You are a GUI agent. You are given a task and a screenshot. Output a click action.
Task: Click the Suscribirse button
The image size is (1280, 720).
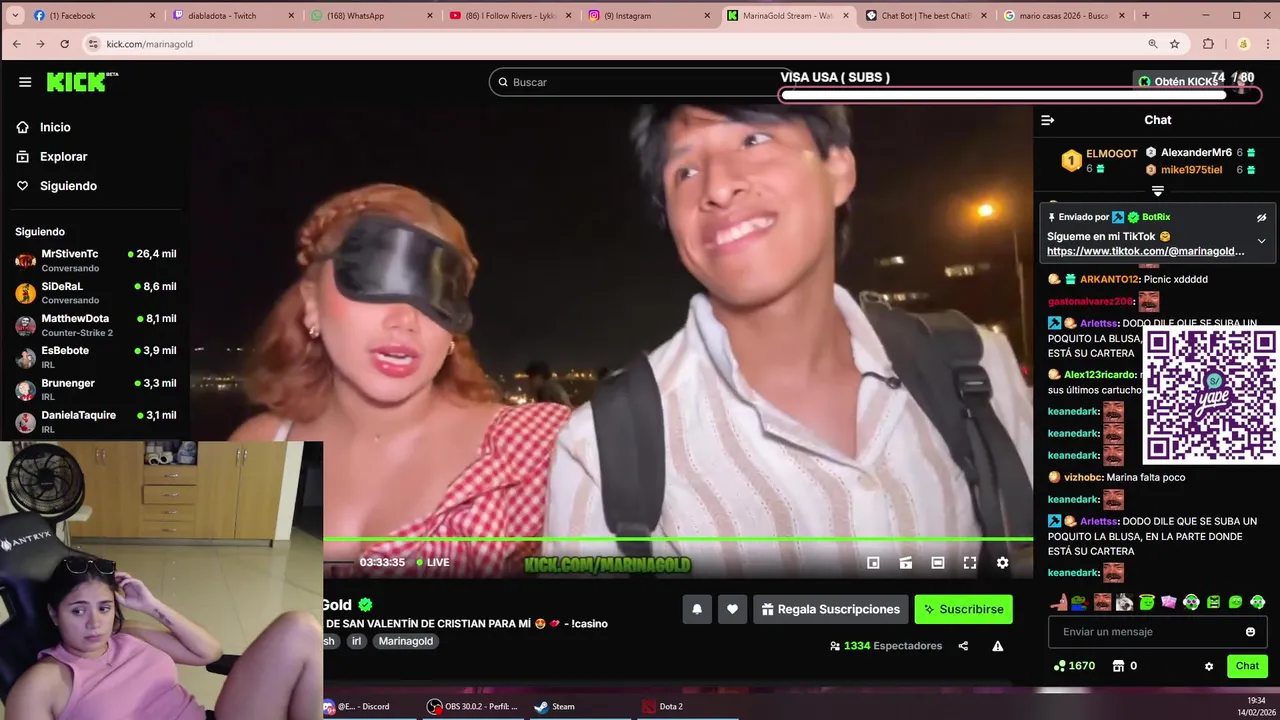[963, 609]
